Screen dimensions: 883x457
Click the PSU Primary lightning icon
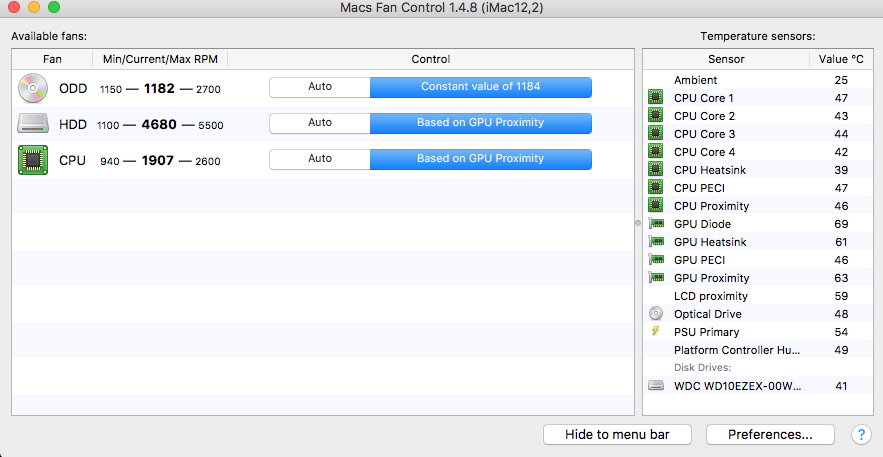[x=655, y=331]
